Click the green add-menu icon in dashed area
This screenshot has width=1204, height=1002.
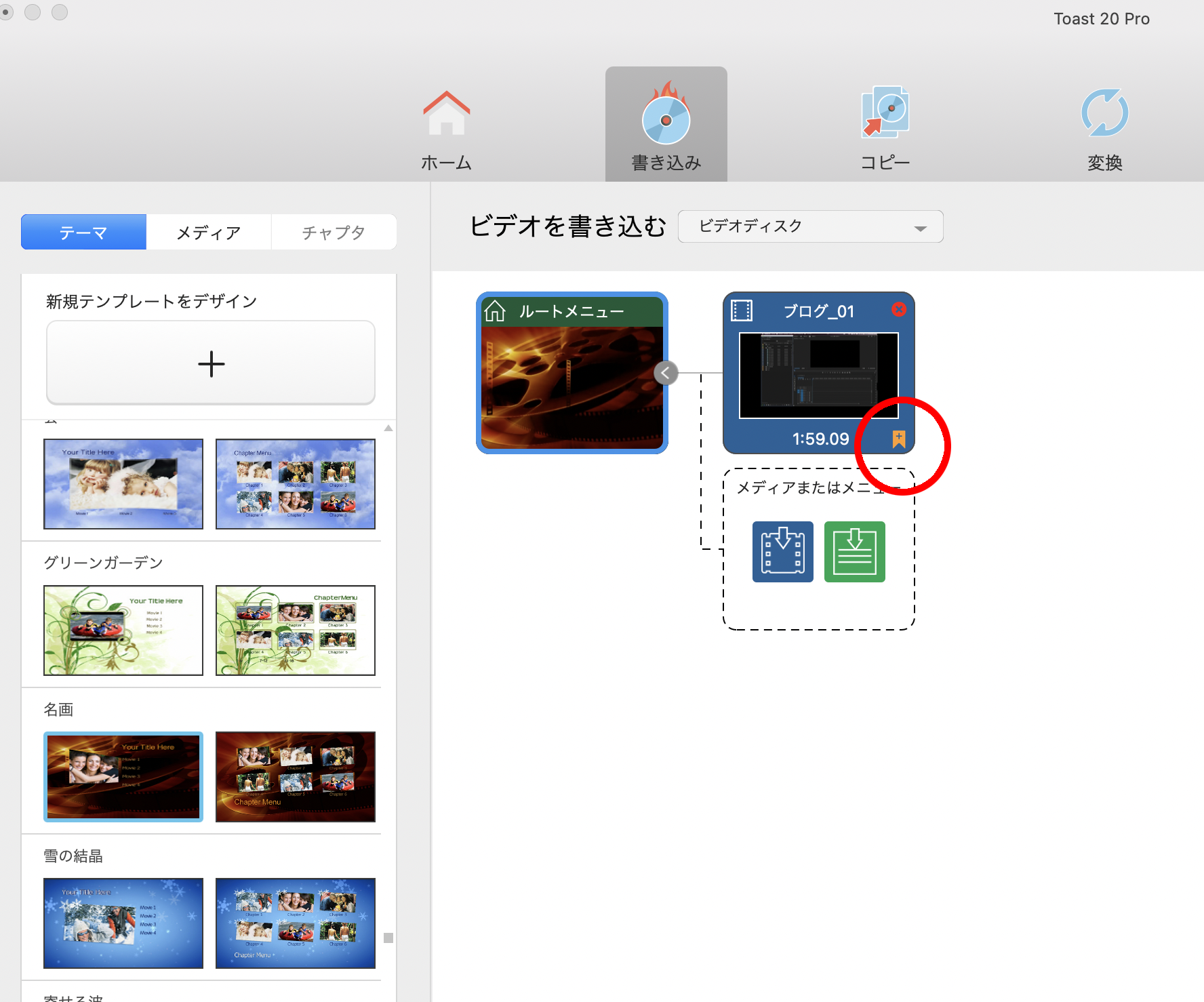point(854,551)
